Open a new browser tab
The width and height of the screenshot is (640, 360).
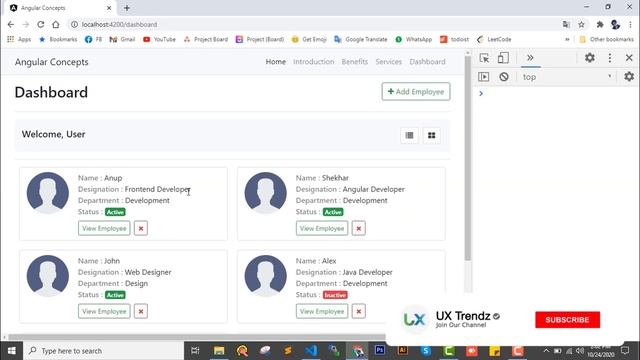(127, 8)
